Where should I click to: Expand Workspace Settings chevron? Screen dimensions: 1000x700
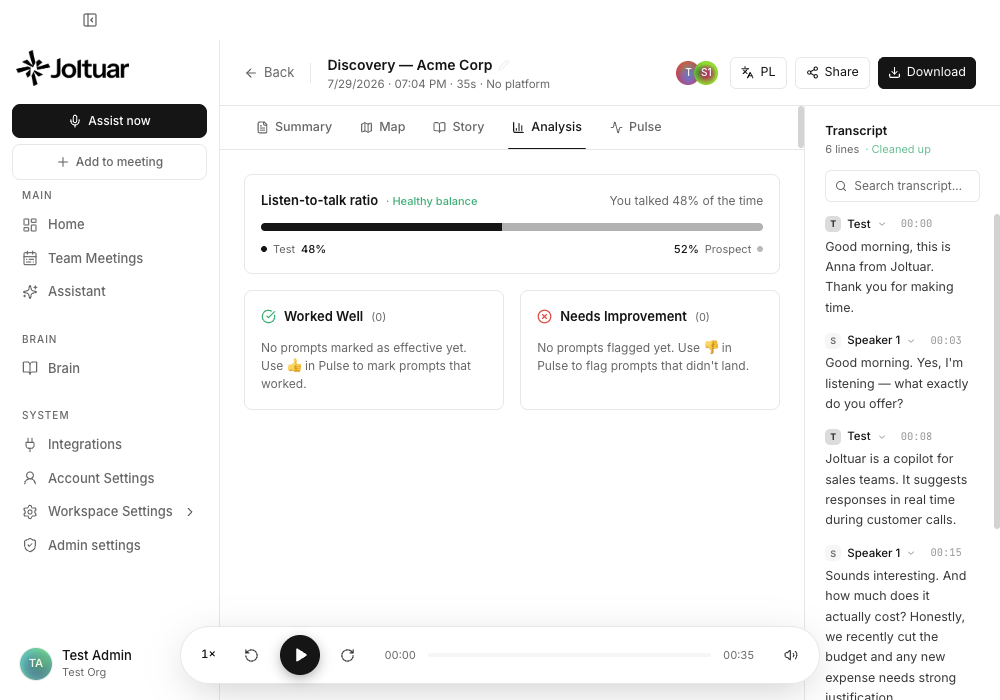click(190, 512)
